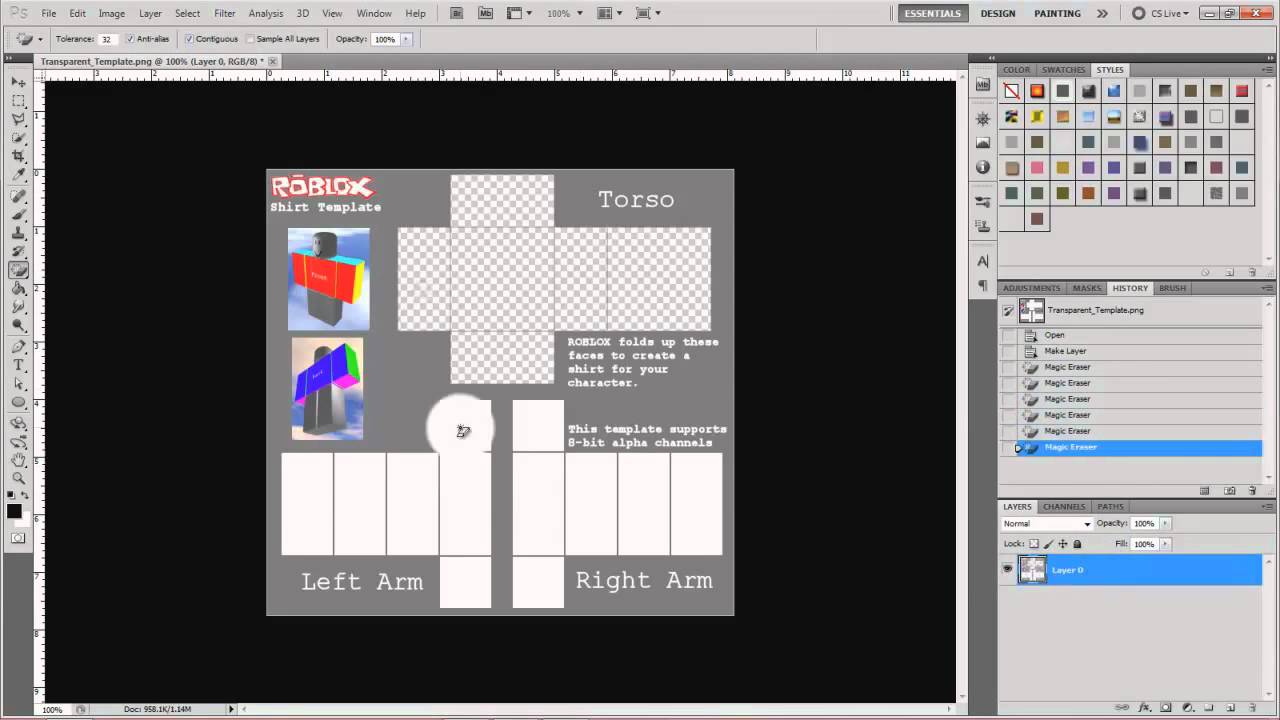1280x720 pixels.
Task: Select the History Brush tool
Action: [x=18, y=249]
